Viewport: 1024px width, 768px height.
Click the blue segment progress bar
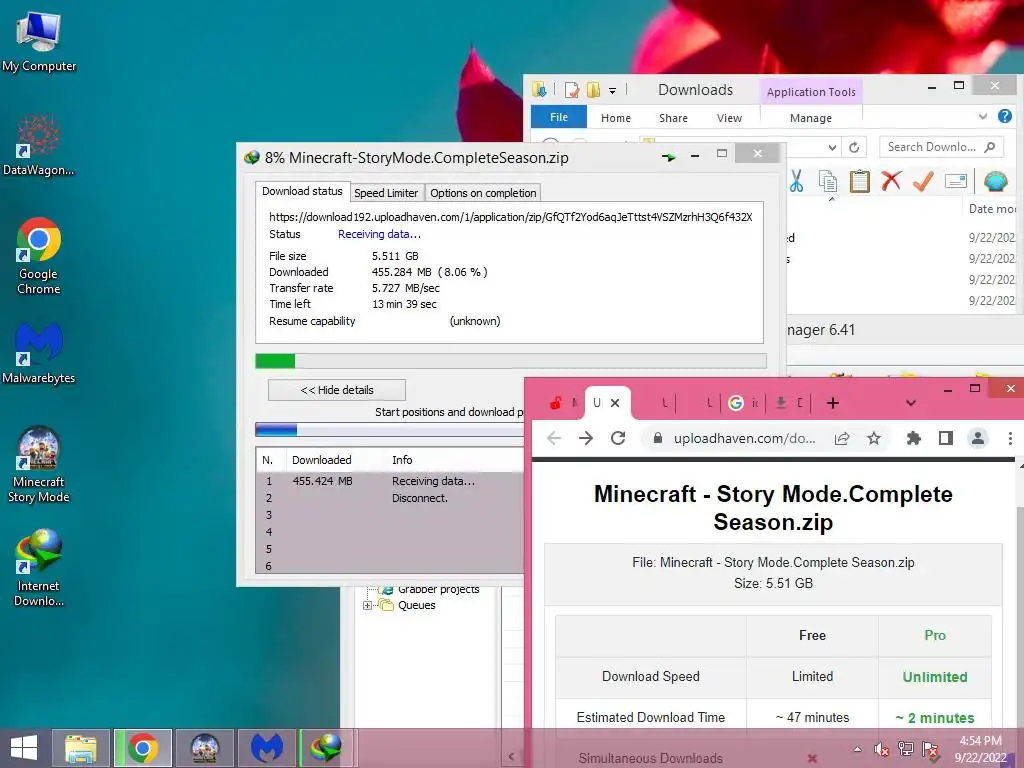point(389,430)
